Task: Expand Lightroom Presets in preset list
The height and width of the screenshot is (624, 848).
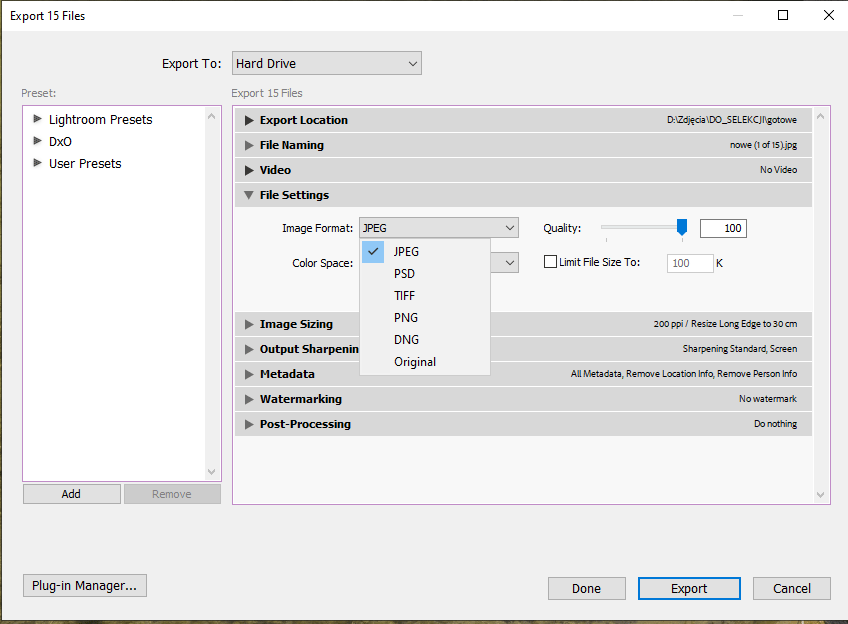Action: (38, 119)
